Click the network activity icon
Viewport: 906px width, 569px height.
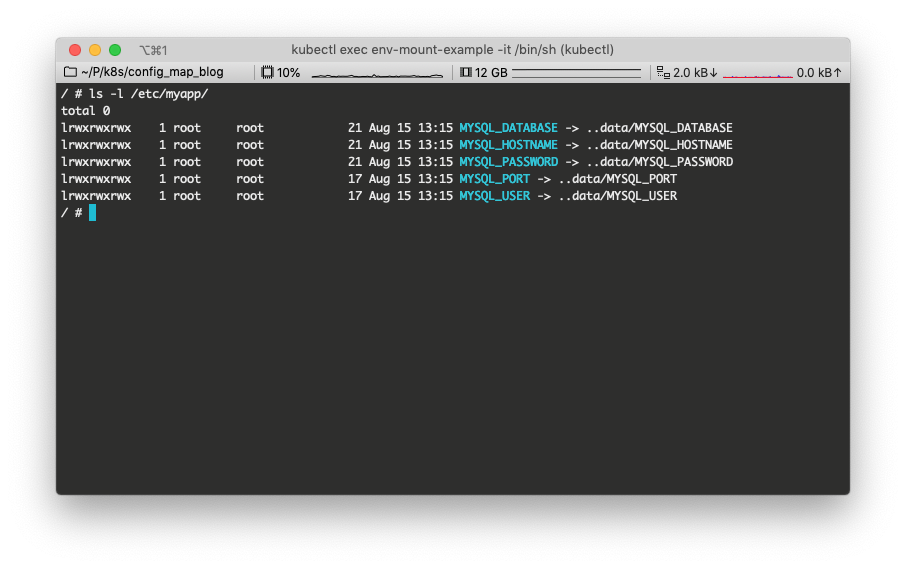pyautogui.click(x=663, y=72)
